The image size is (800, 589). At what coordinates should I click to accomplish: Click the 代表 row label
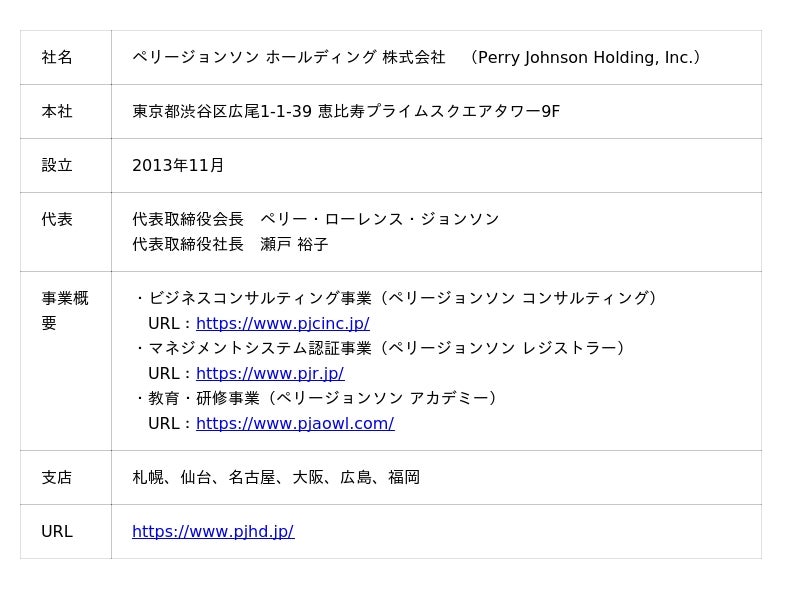click(57, 219)
